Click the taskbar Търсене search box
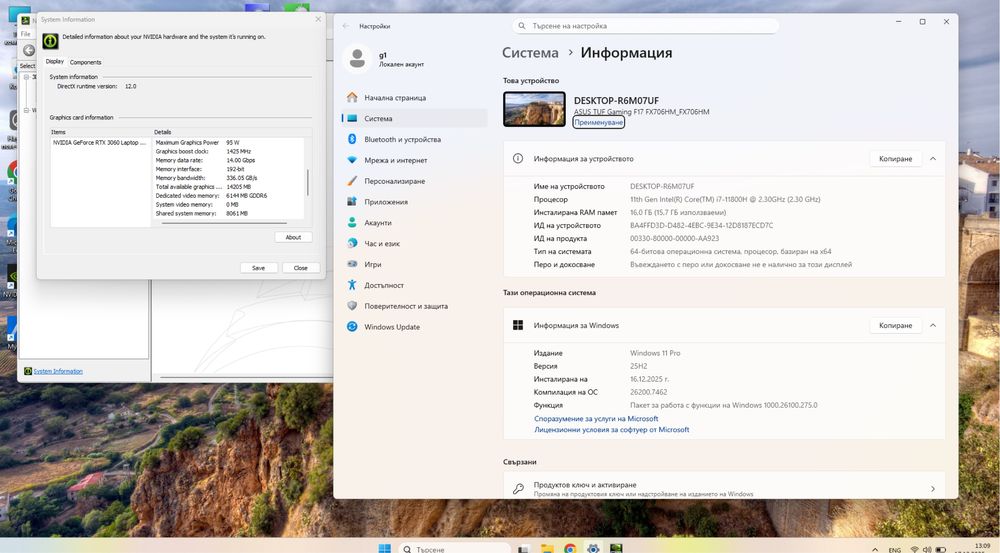 pos(454,549)
